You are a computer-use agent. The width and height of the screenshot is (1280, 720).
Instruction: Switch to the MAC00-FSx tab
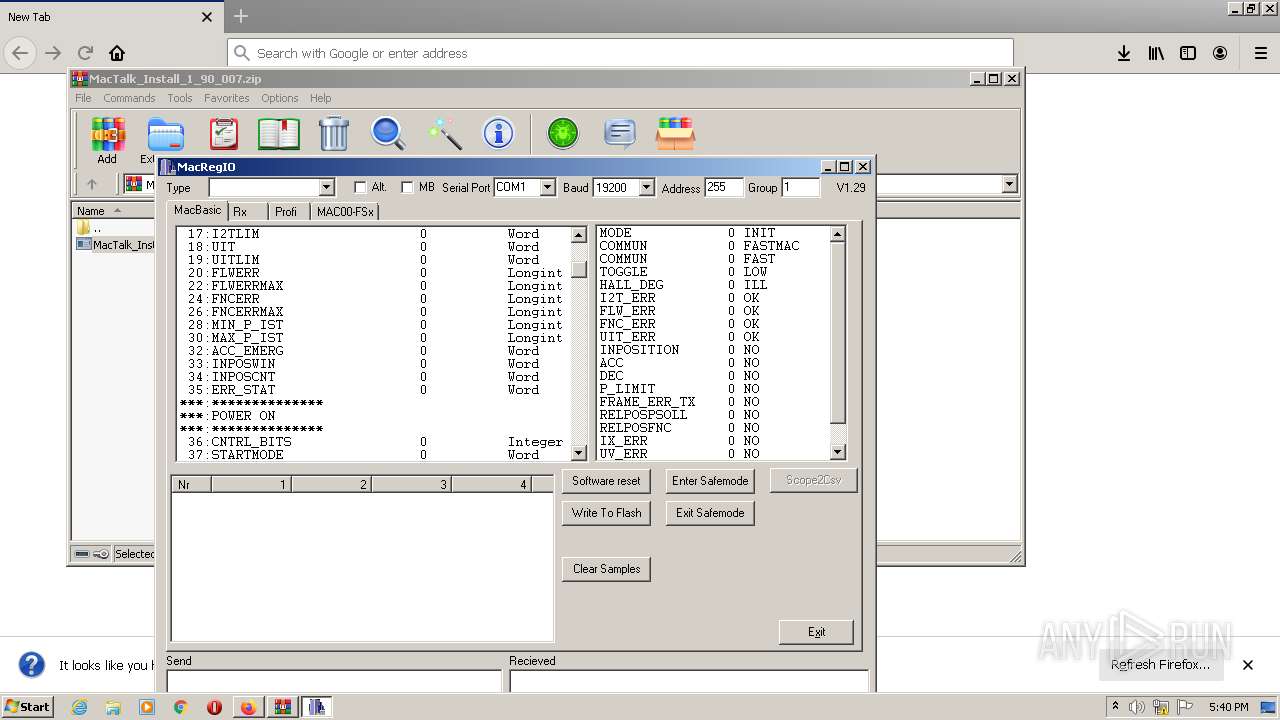[x=345, y=211]
